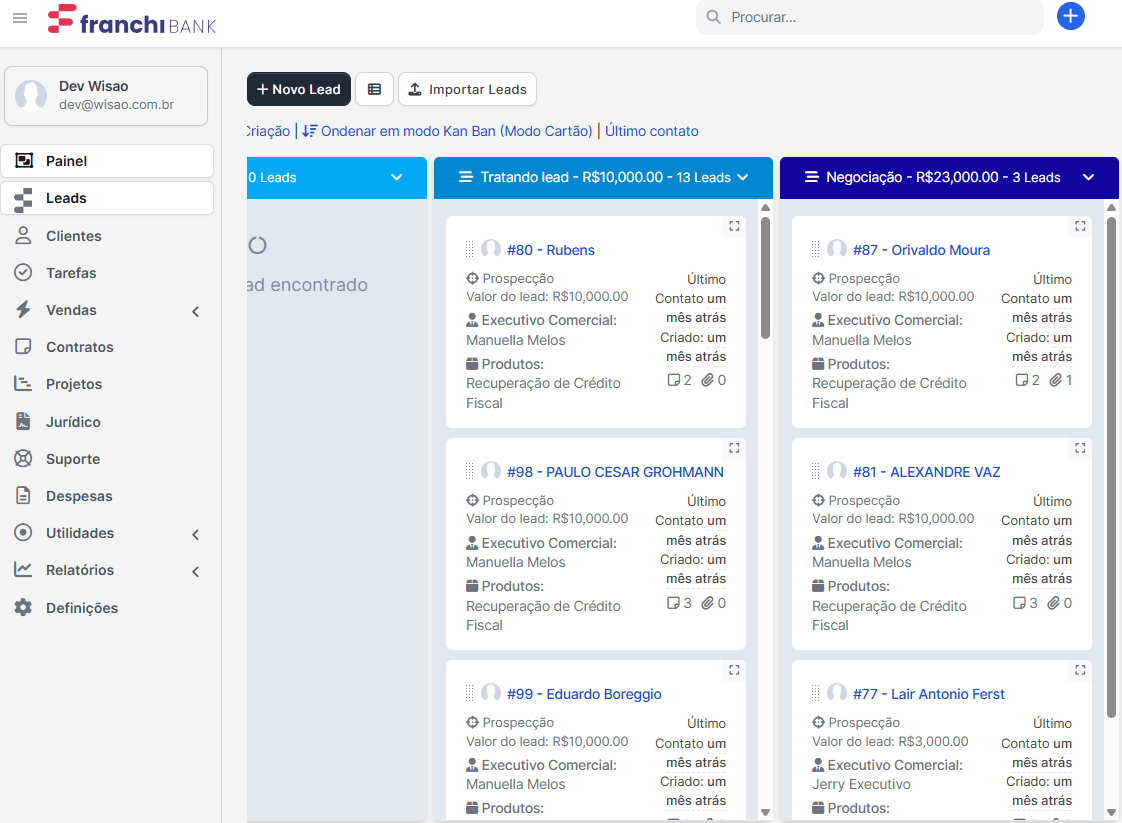Expand card #81 - ALEXANDRE VAZ icon

click(x=1080, y=448)
